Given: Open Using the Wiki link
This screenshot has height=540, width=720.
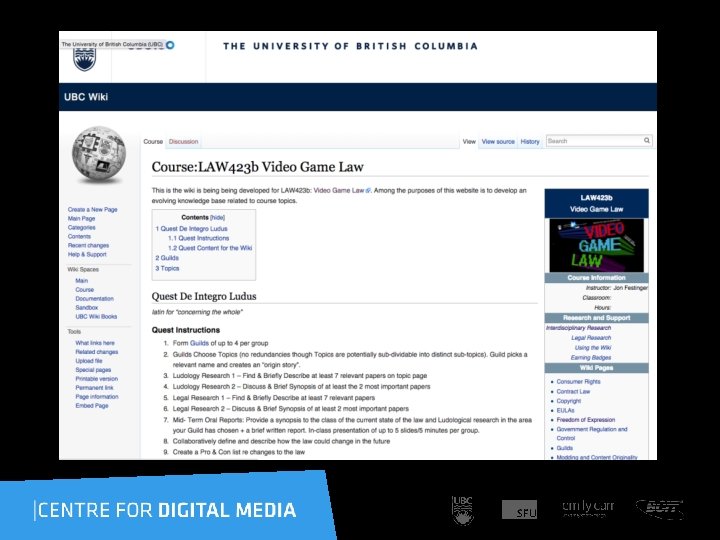Looking at the screenshot, I should [593, 348].
